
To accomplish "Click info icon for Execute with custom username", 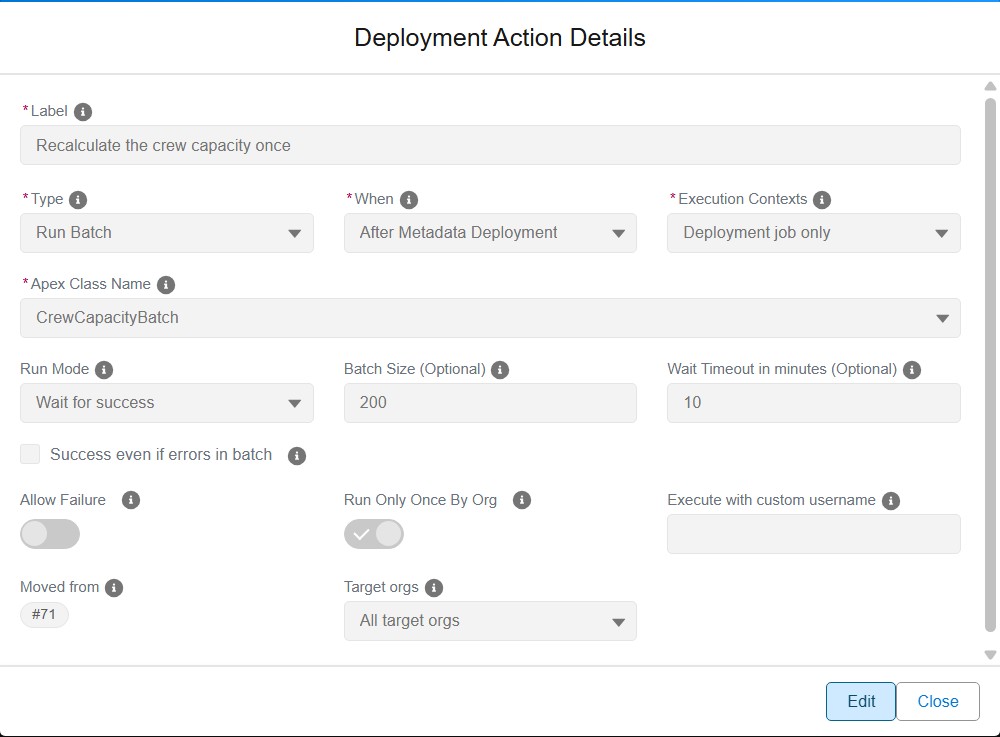I will [891, 500].
